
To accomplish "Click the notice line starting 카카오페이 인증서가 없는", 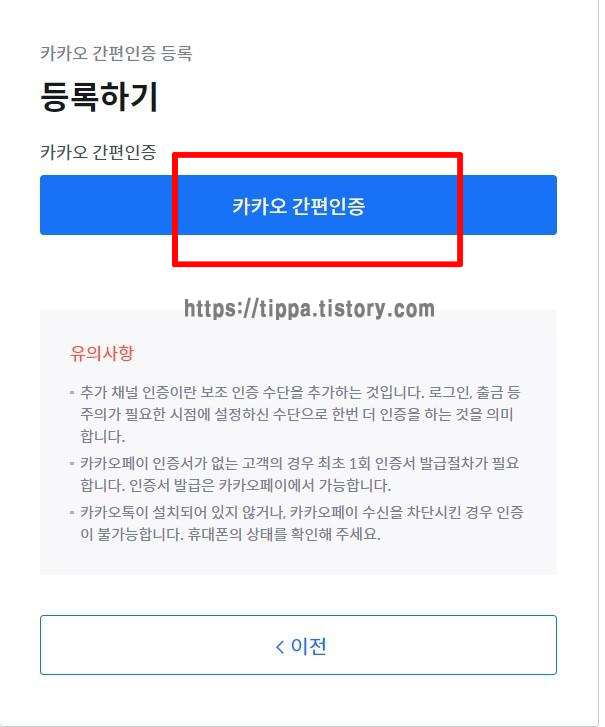I will tap(299, 463).
